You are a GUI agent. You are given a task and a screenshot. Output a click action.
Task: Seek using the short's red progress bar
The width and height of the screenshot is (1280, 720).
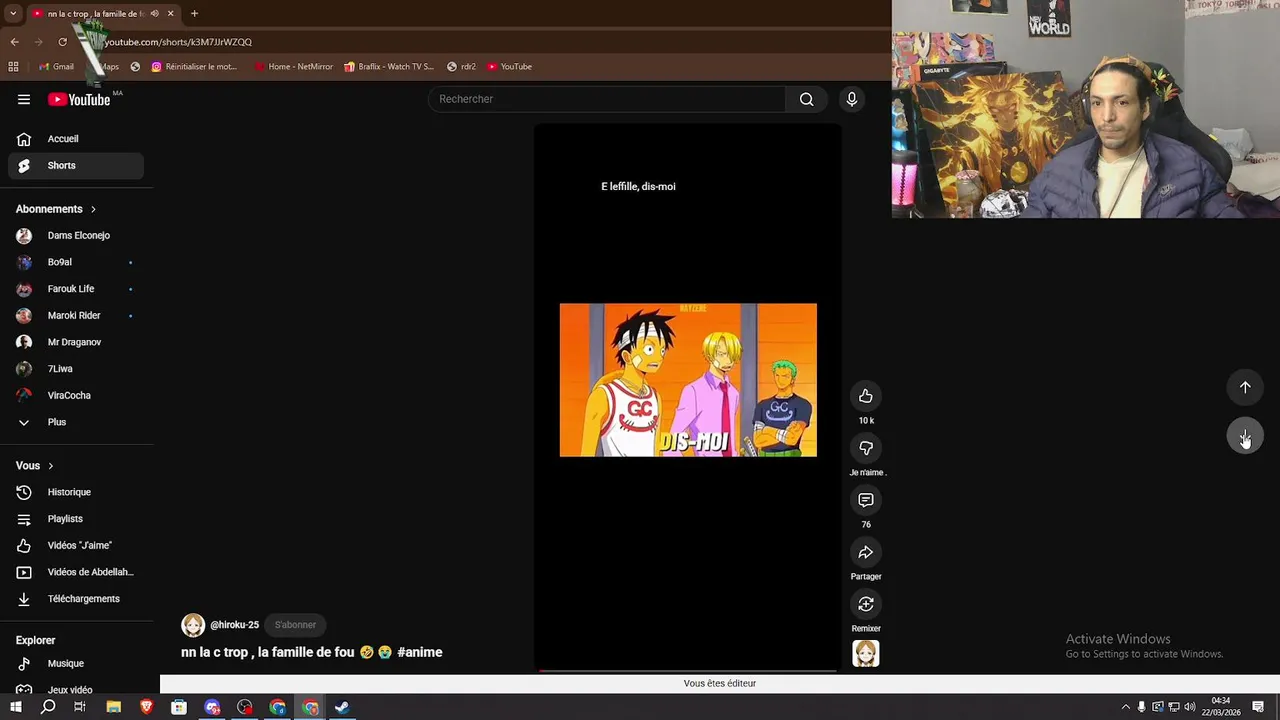click(x=688, y=670)
